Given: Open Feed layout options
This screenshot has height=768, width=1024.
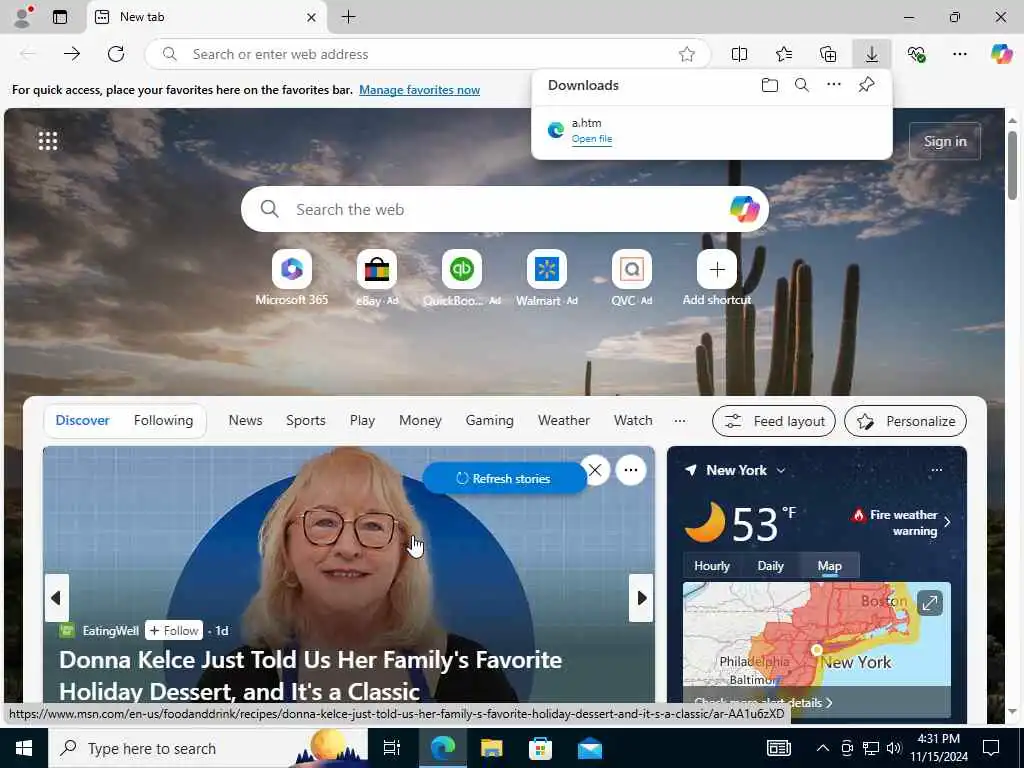Looking at the screenshot, I should click(775, 421).
